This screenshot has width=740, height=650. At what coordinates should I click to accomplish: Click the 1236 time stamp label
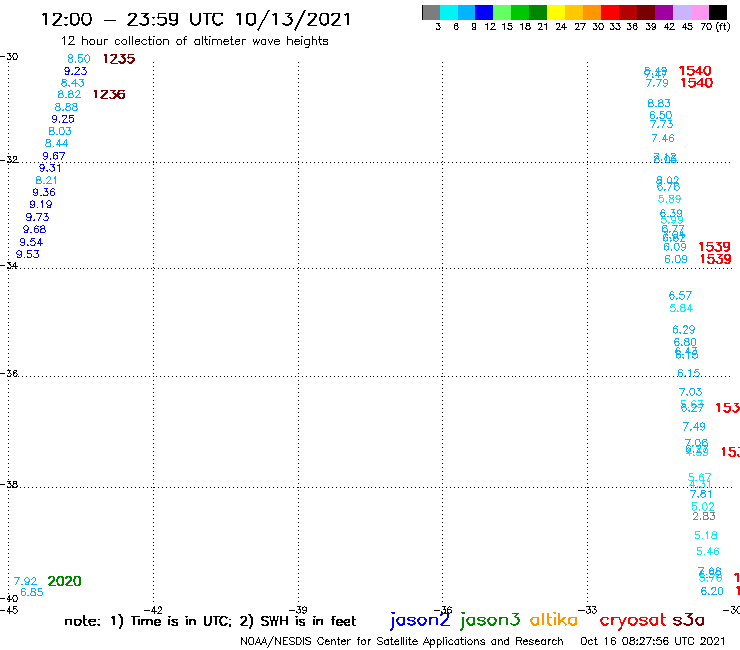pos(109,94)
